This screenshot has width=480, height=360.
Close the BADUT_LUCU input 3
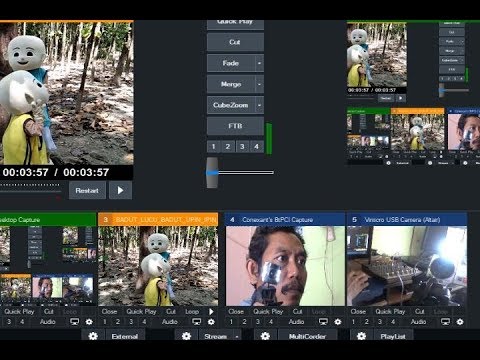click(109, 312)
